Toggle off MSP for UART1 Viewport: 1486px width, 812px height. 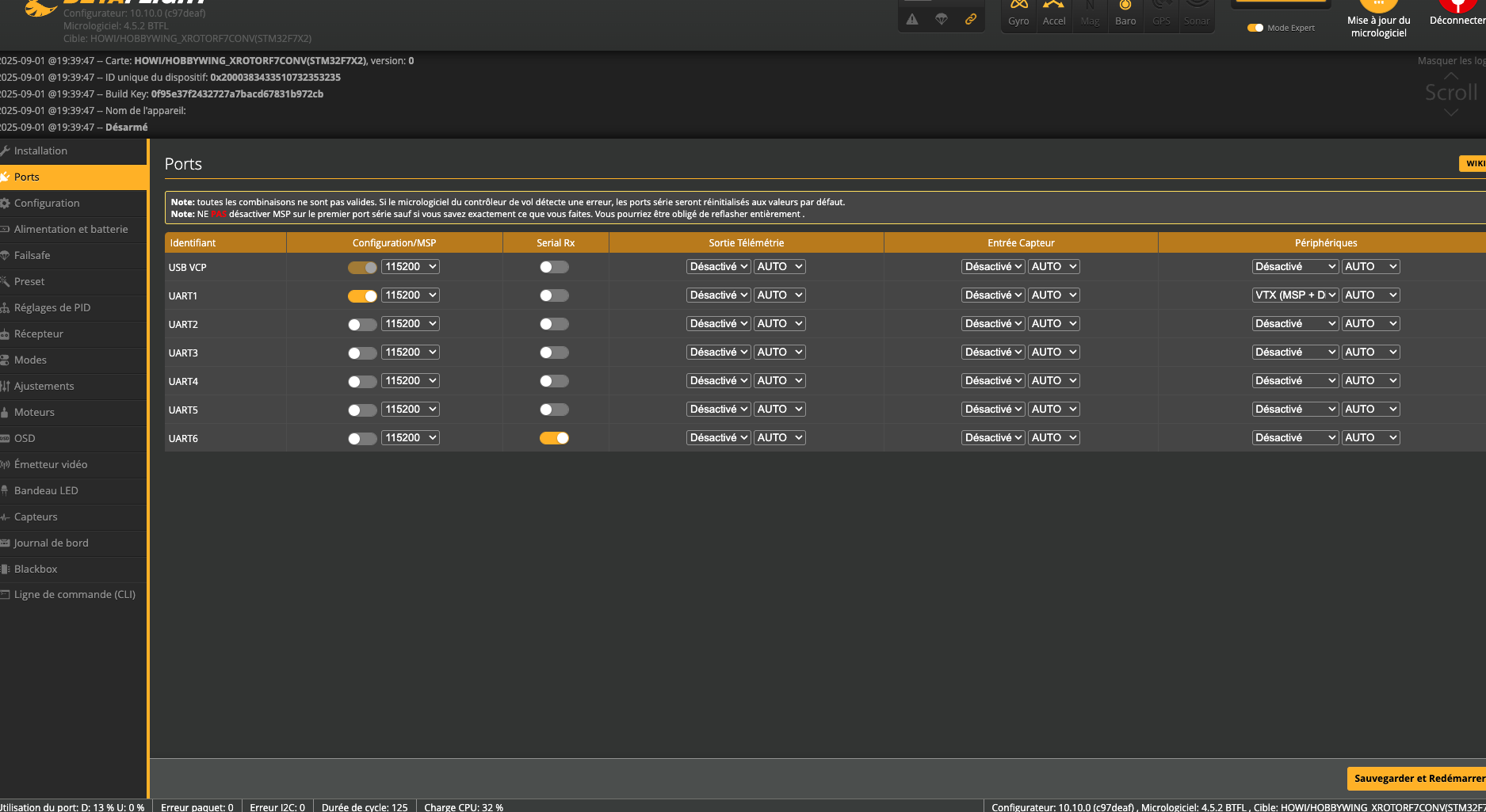click(x=362, y=295)
